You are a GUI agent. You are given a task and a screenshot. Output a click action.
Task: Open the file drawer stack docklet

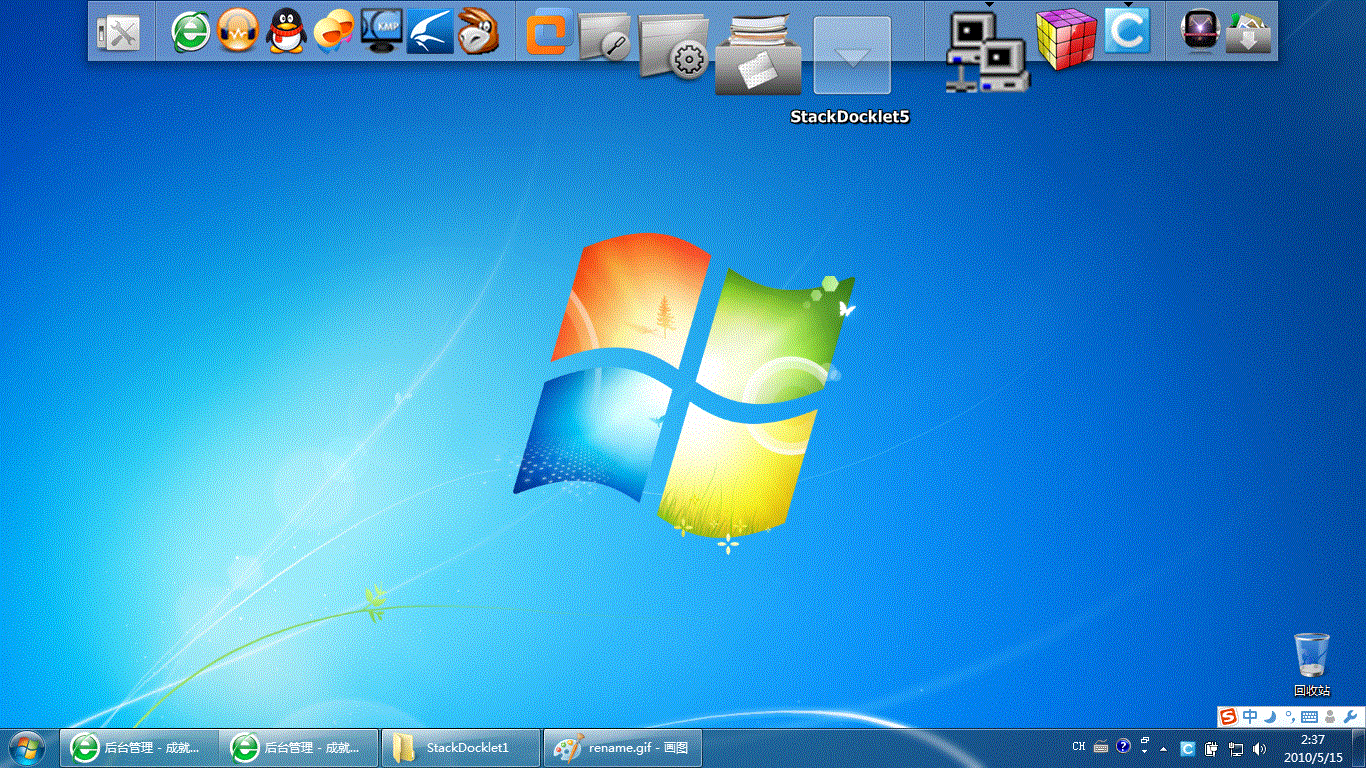(x=758, y=55)
